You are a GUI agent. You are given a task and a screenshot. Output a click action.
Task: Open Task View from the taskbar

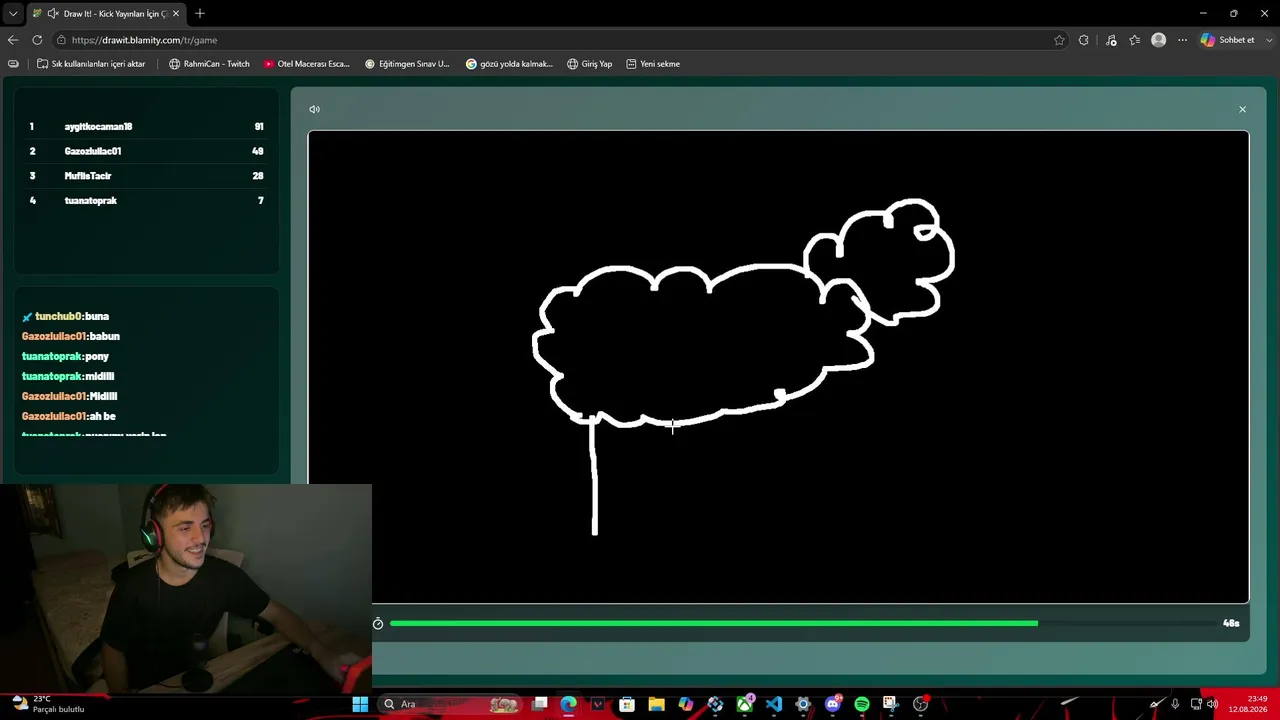point(540,704)
